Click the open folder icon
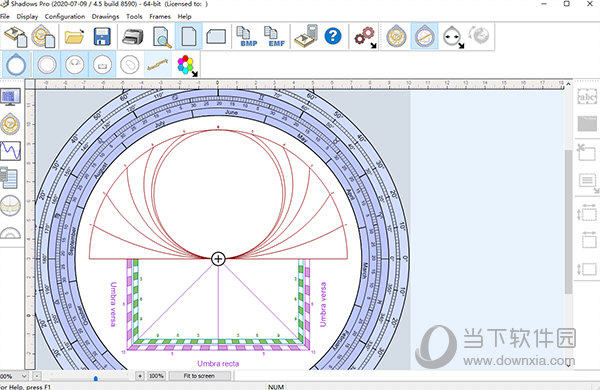Screen dimensions: 600x390 pos(74,36)
